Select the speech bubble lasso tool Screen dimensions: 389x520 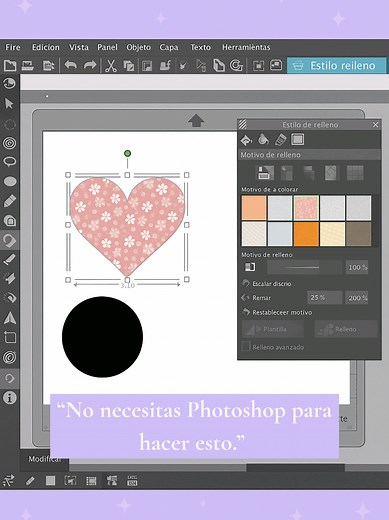[10, 162]
